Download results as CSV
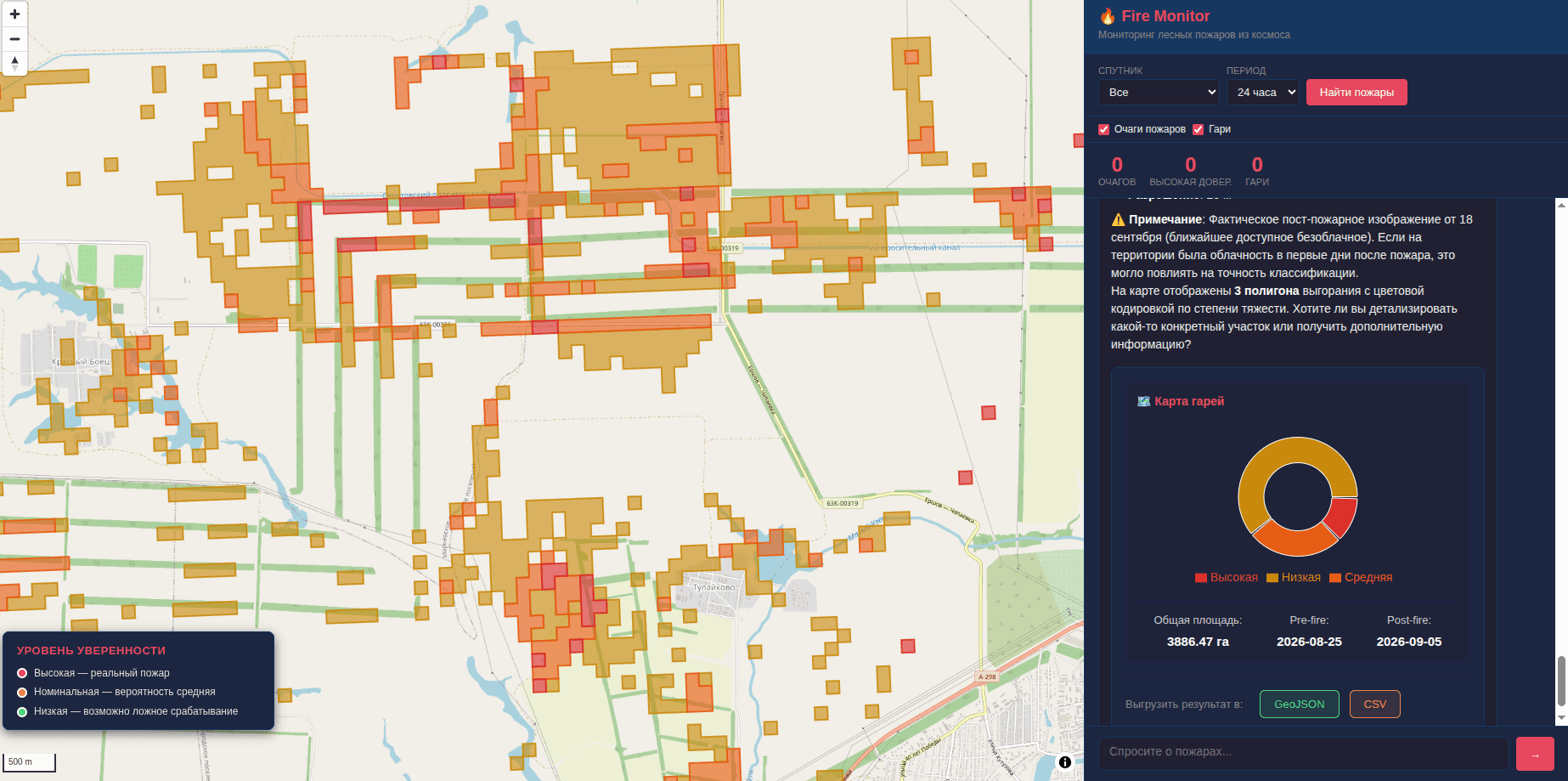Image resolution: width=1568 pixels, height=781 pixels. (1374, 704)
